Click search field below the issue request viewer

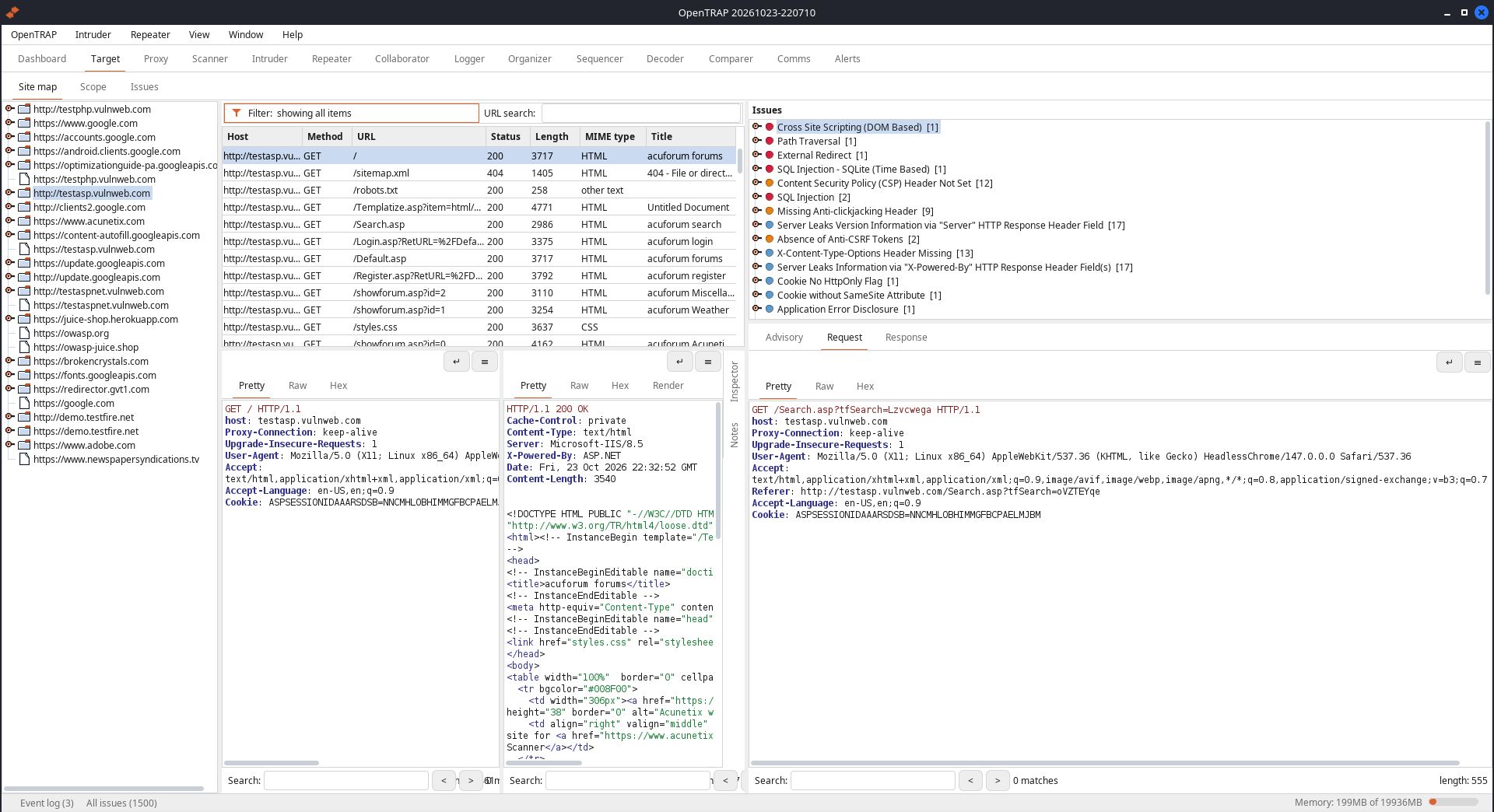click(873, 780)
